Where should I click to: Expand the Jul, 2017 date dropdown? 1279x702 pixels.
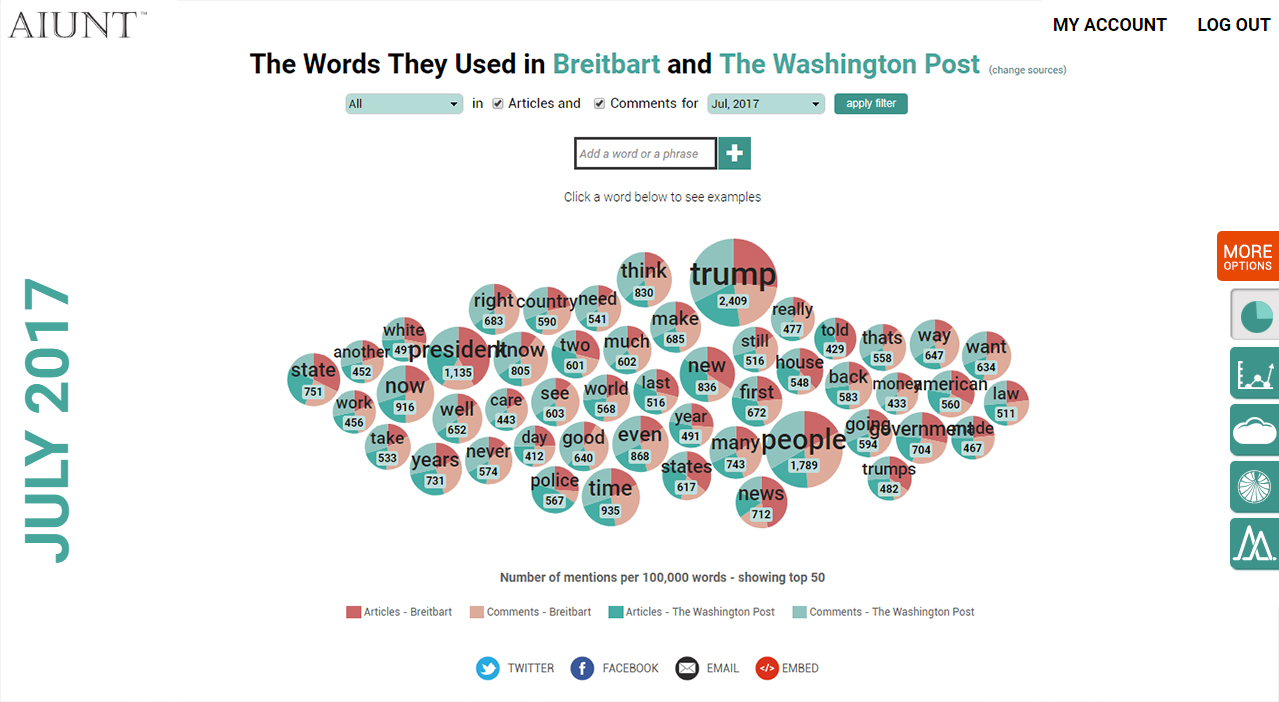point(766,104)
